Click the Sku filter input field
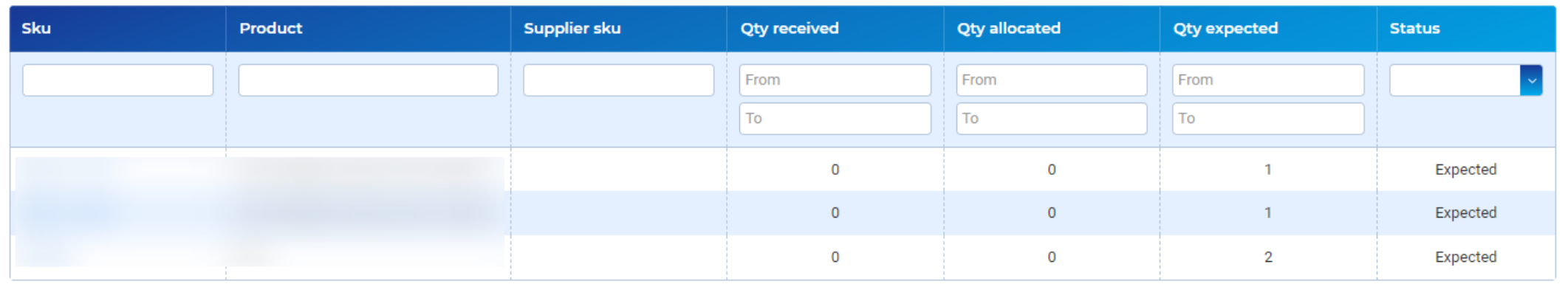The image size is (1568, 298). [118, 80]
